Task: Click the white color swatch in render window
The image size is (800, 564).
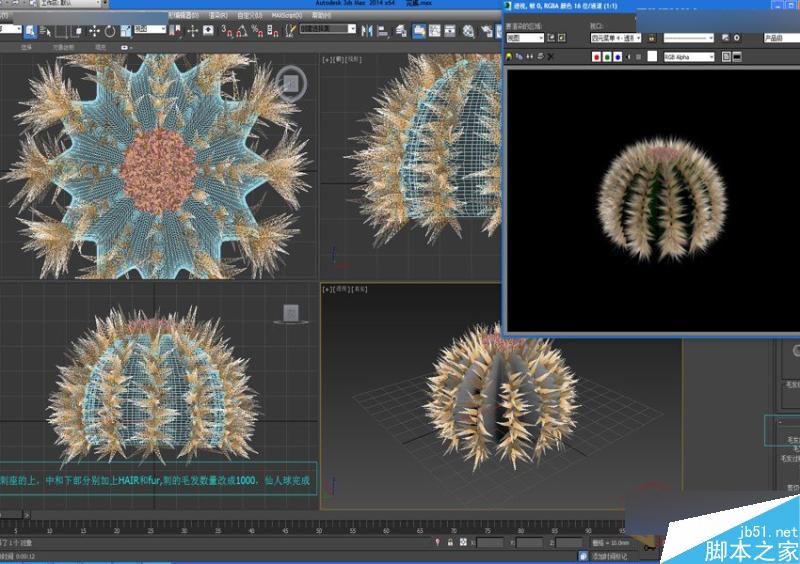Action: (654, 57)
